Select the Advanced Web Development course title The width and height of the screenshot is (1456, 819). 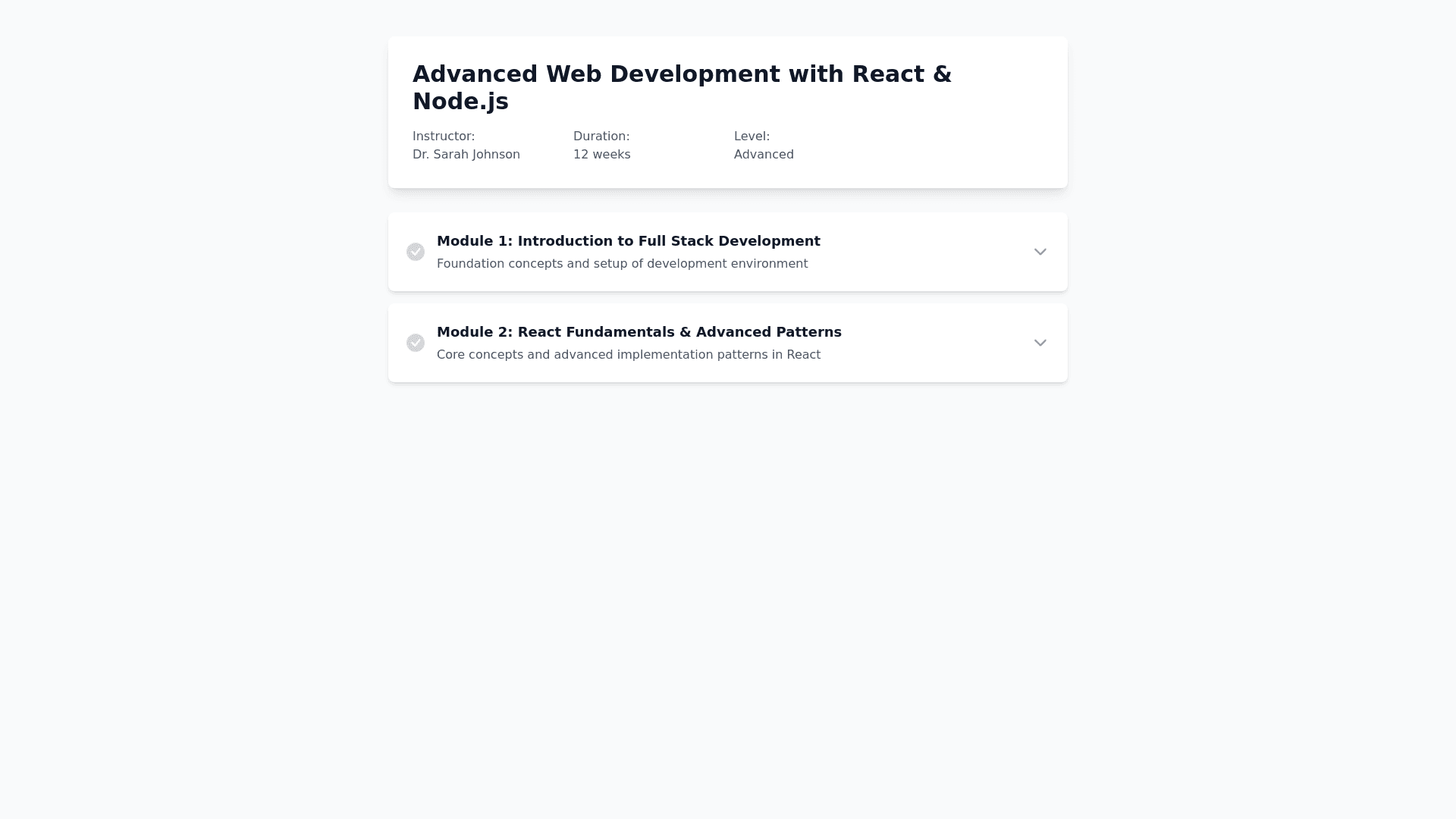click(x=681, y=74)
